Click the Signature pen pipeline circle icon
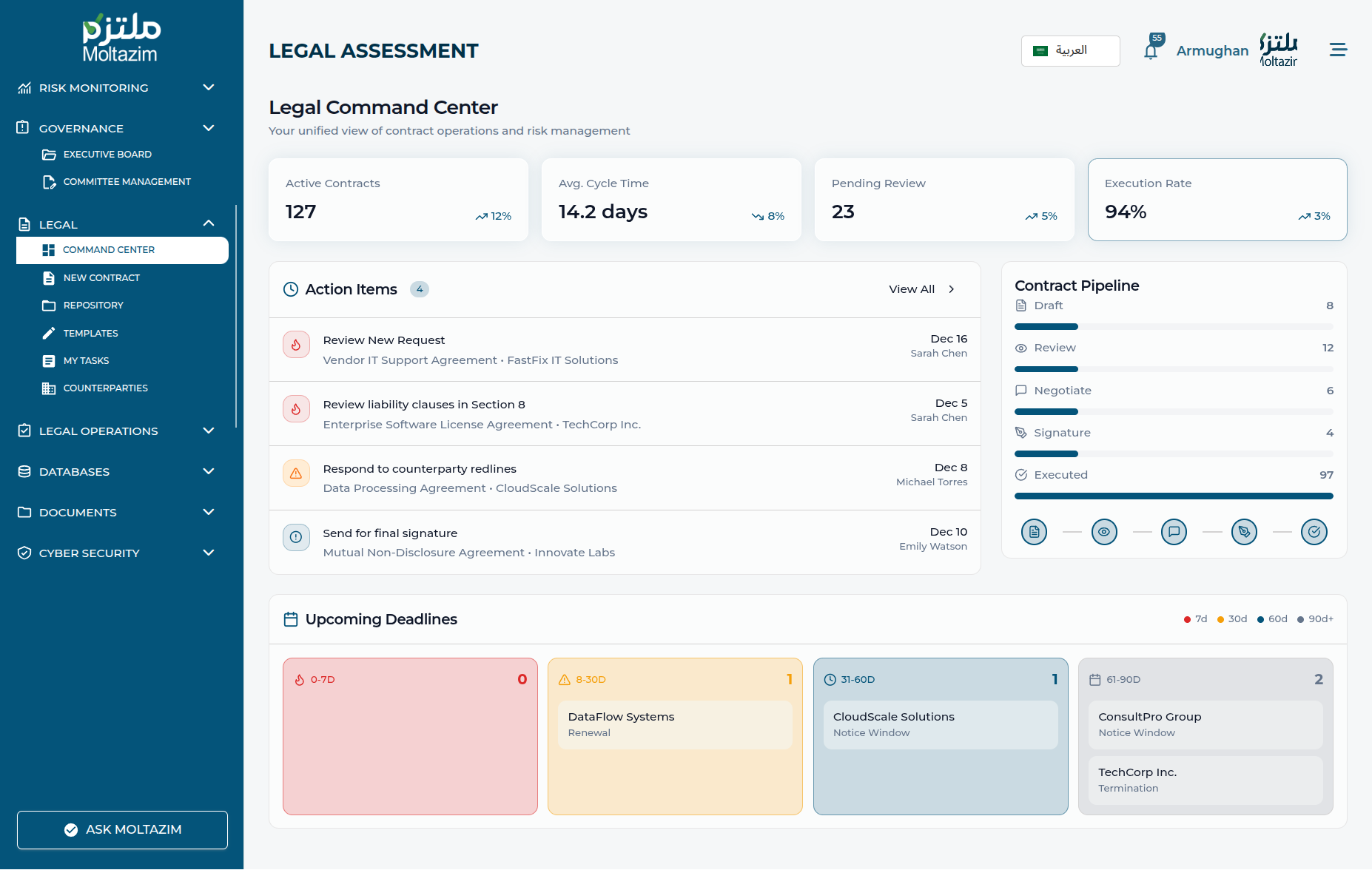Screen dimensions: 1372x870 1244,532
